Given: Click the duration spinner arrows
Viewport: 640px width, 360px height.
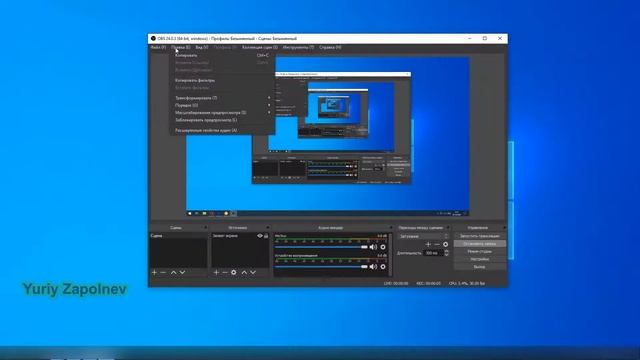Looking at the screenshot, I should 447,253.
